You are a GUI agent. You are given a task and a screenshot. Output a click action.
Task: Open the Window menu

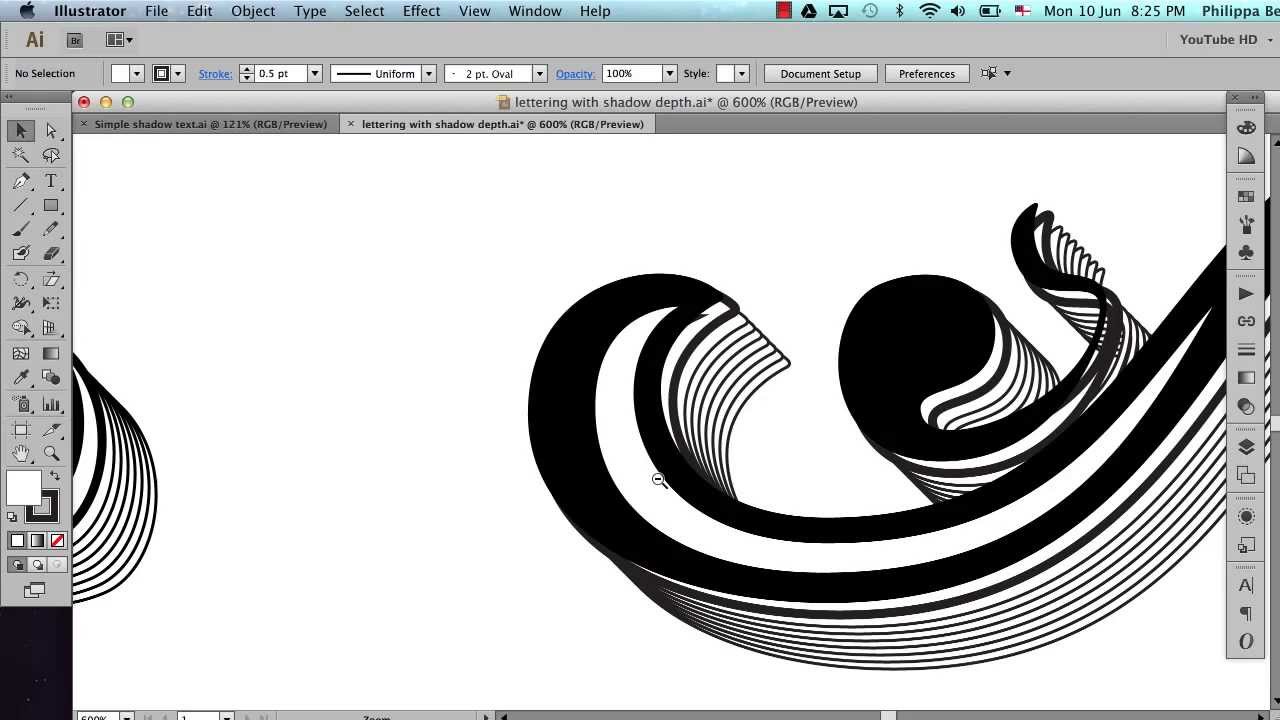(x=535, y=11)
